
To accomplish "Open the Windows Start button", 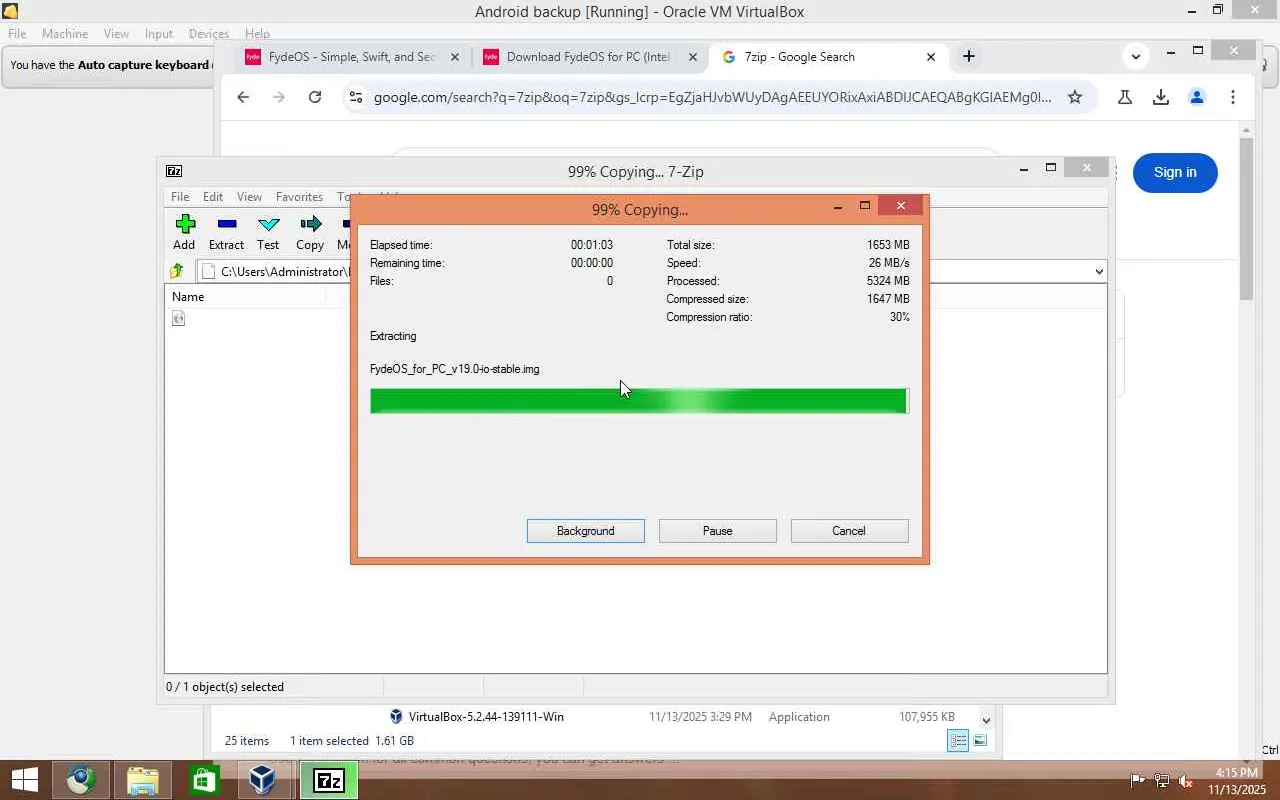I will click(x=25, y=780).
